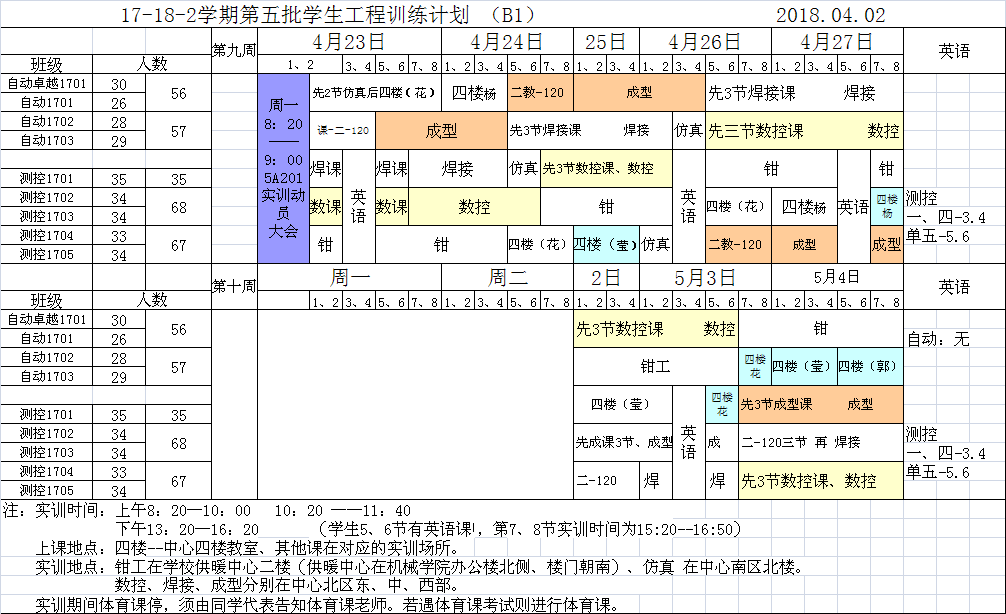
Task: Select the 自动：无 note
Action: pyautogui.click(x=938, y=339)
